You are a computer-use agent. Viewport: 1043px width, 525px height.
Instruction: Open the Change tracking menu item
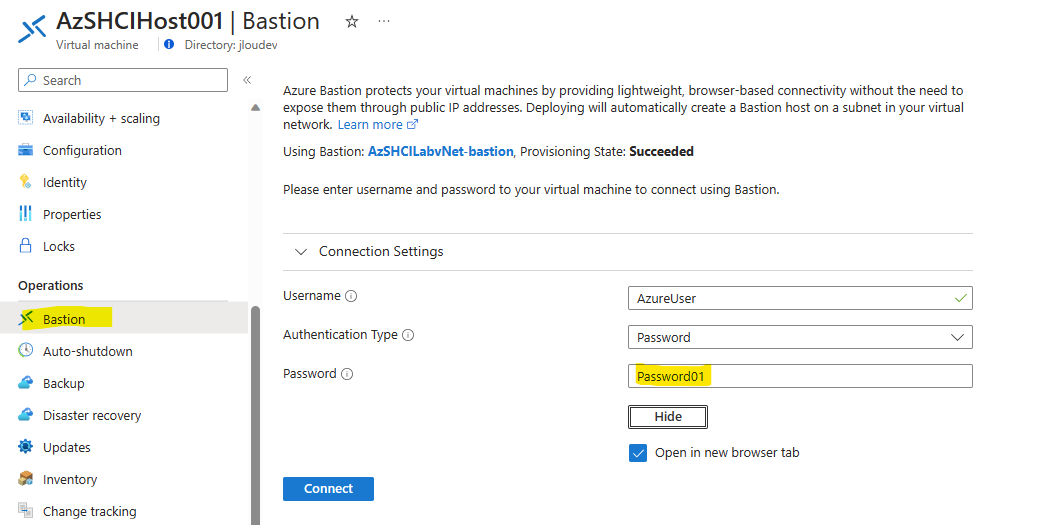90,511
